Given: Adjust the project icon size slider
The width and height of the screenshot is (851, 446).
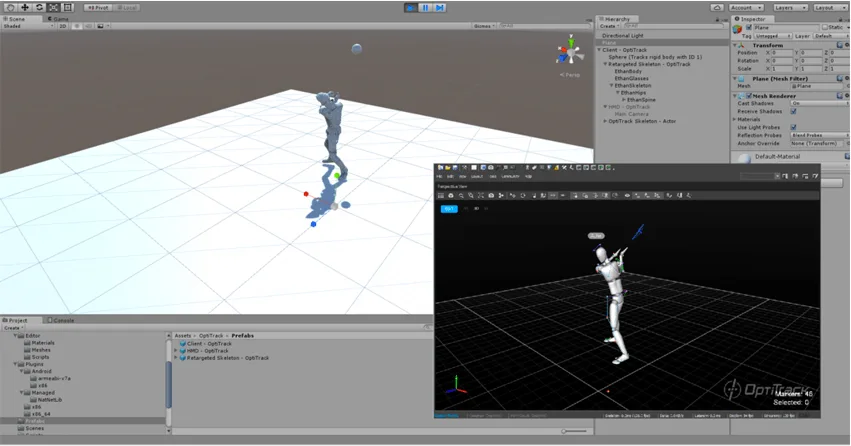Looking at the screenshot, I should click(x=575, y=431).
